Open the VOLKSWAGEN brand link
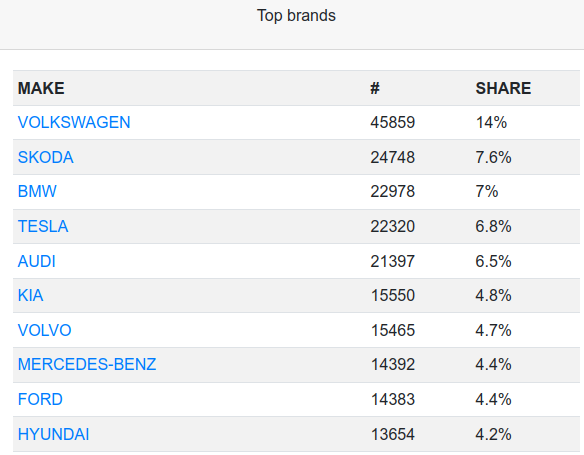Screen dimensions: 584x455 click(74, 122)
